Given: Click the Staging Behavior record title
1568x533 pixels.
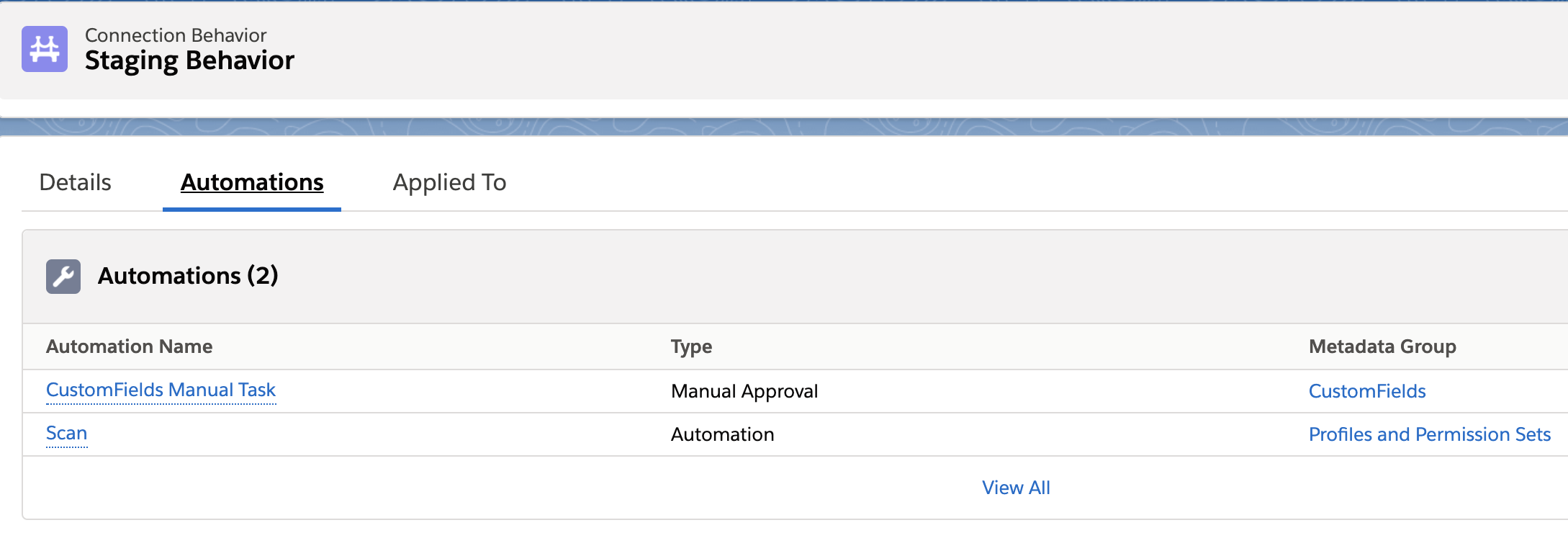Looking at the screenshot, I should pyautogui.click(x=189, y=61).
